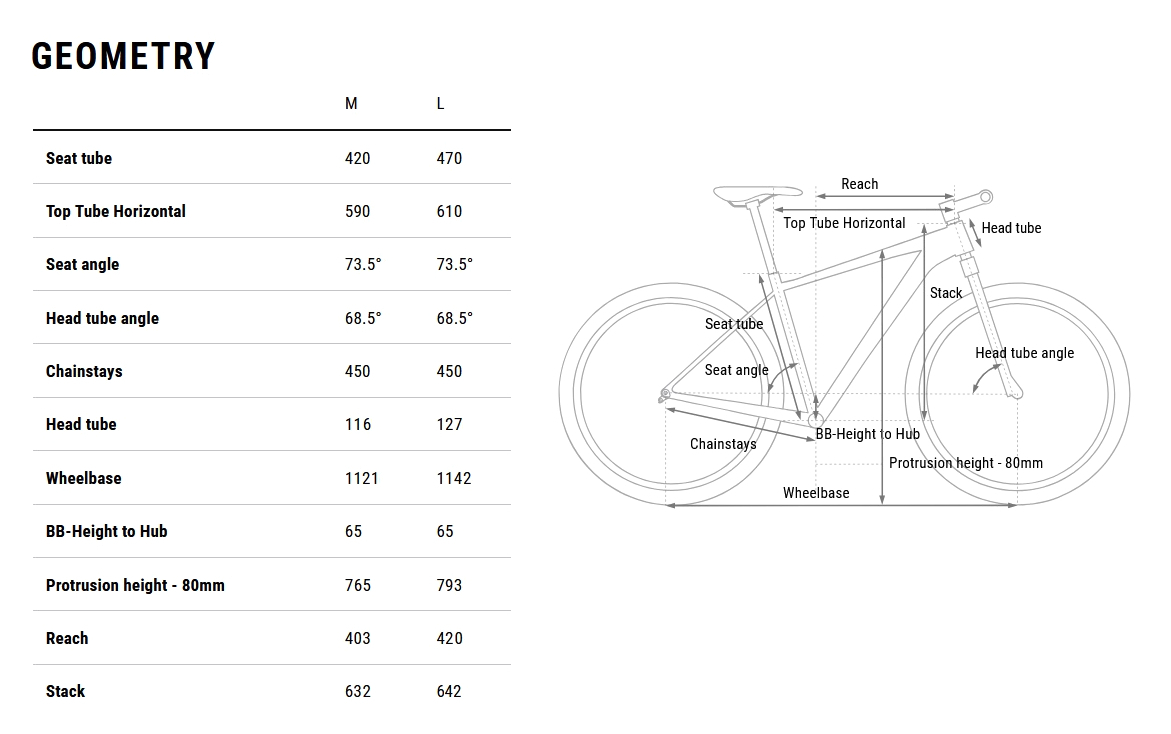This screenshot has width=1171, height=734.
Task: Click the Wheelbase label under the bike
Action: click(816, 493)
